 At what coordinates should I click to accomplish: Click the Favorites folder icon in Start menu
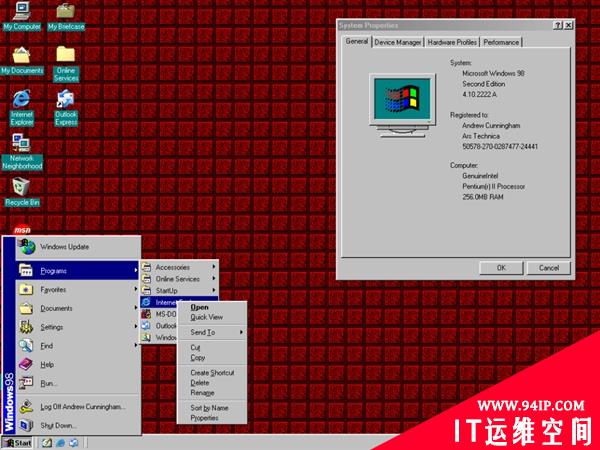click(26, 289)
